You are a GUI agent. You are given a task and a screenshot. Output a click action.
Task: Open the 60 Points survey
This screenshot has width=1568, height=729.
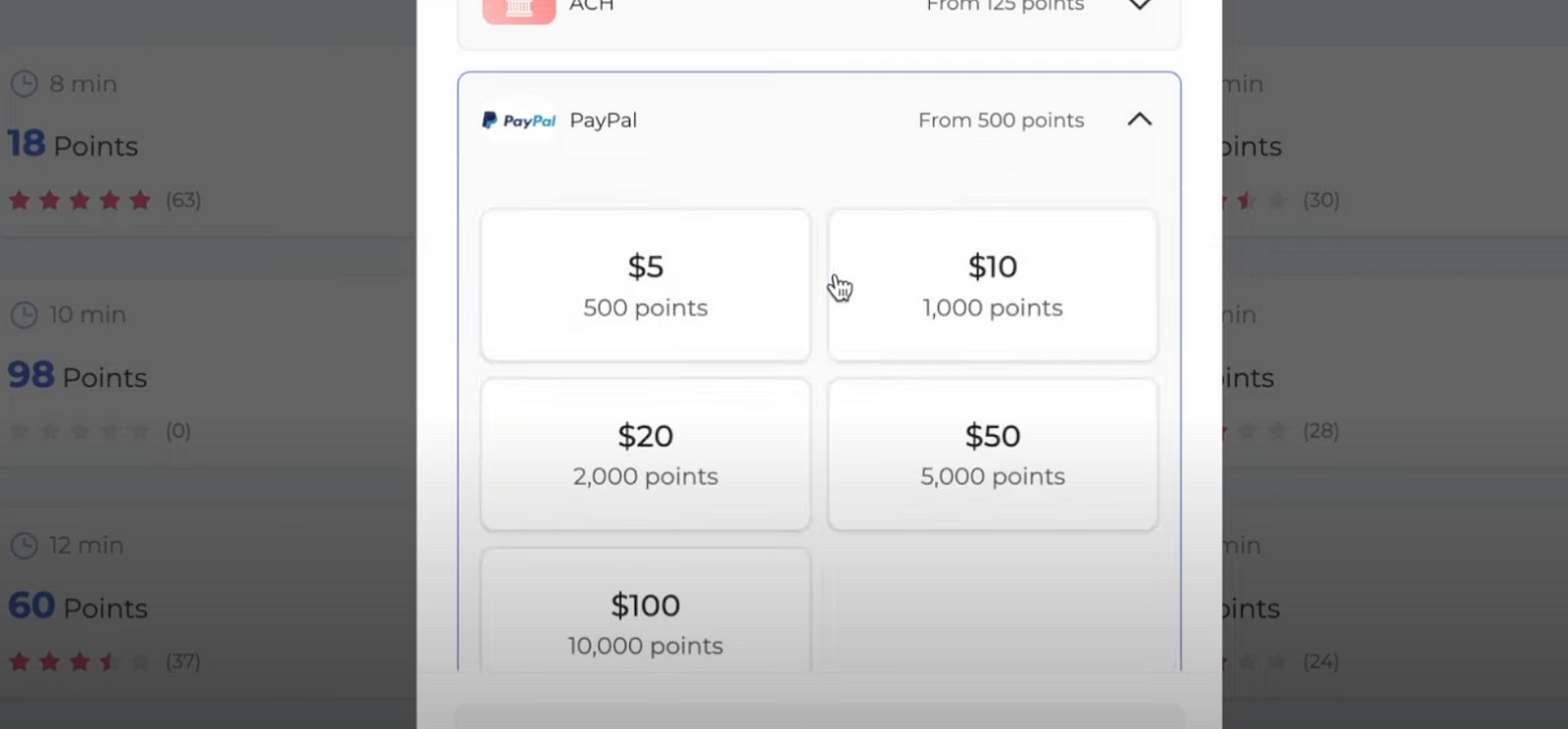77,607
